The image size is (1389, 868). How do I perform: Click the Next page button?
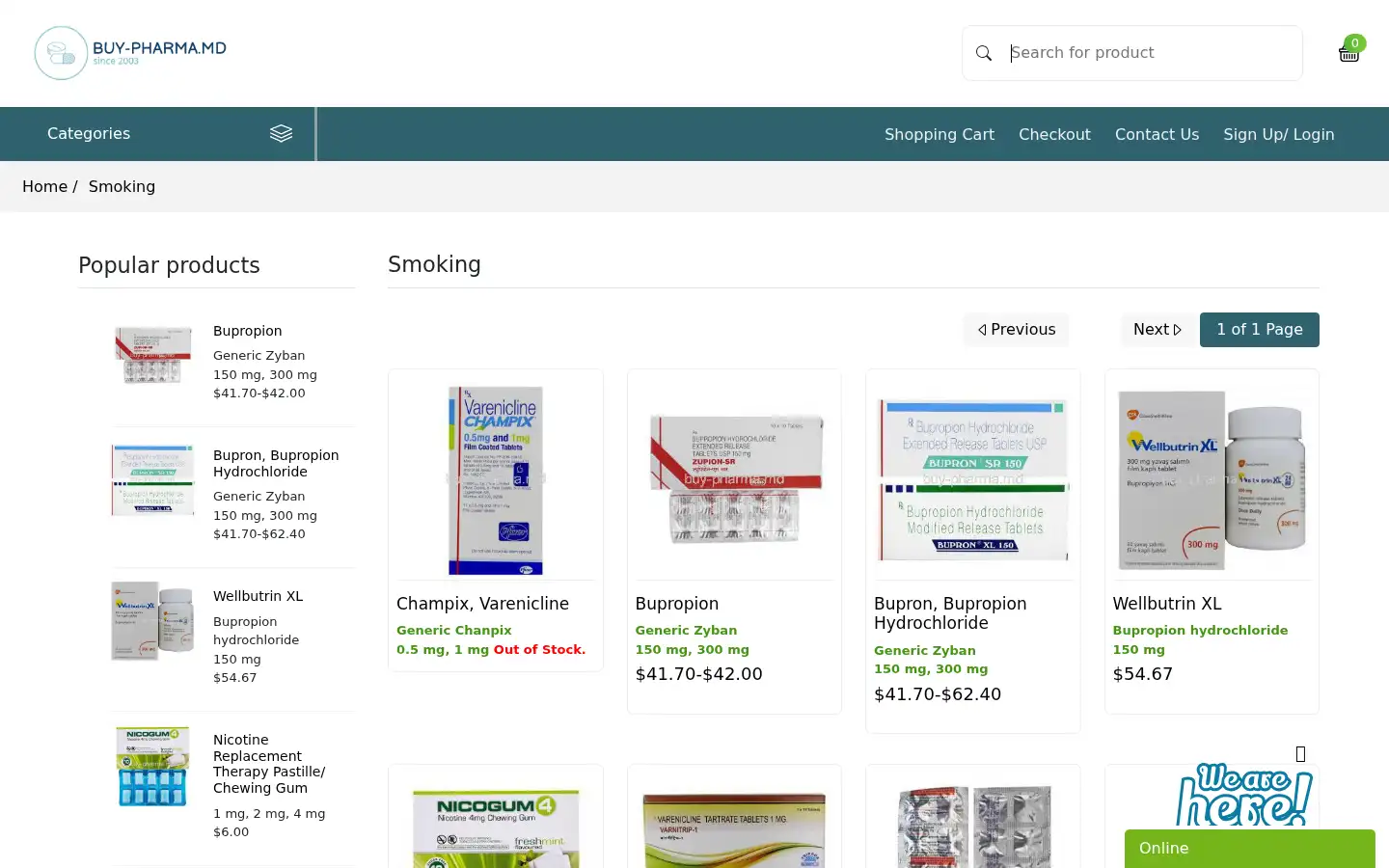1157,330
